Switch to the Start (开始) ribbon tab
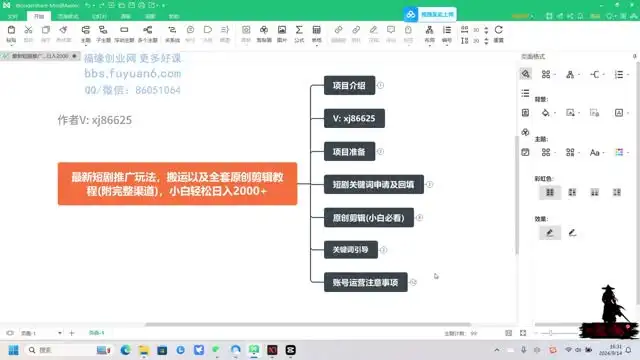 (39, 16)
